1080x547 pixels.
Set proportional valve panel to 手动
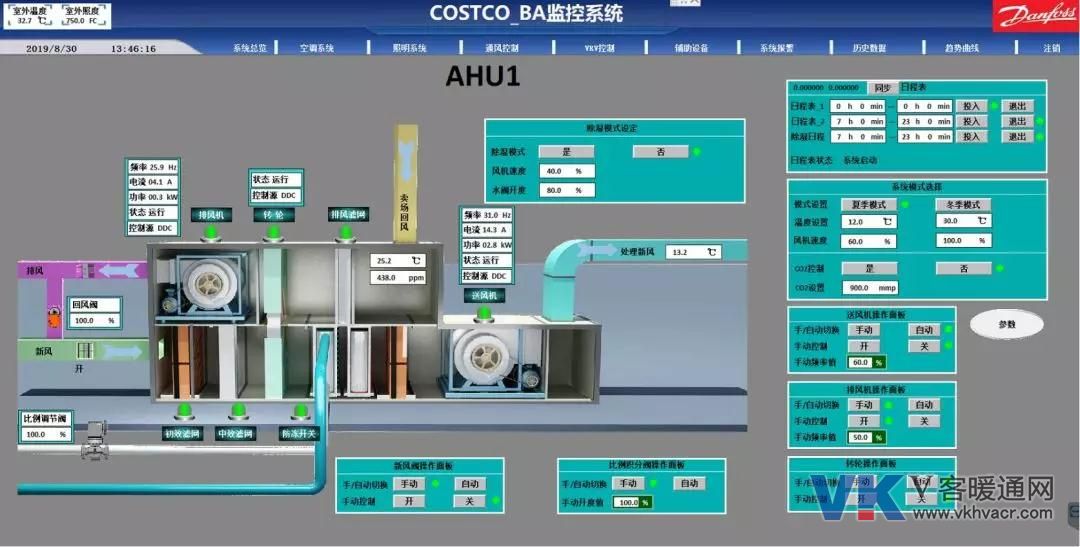(627, 484)
